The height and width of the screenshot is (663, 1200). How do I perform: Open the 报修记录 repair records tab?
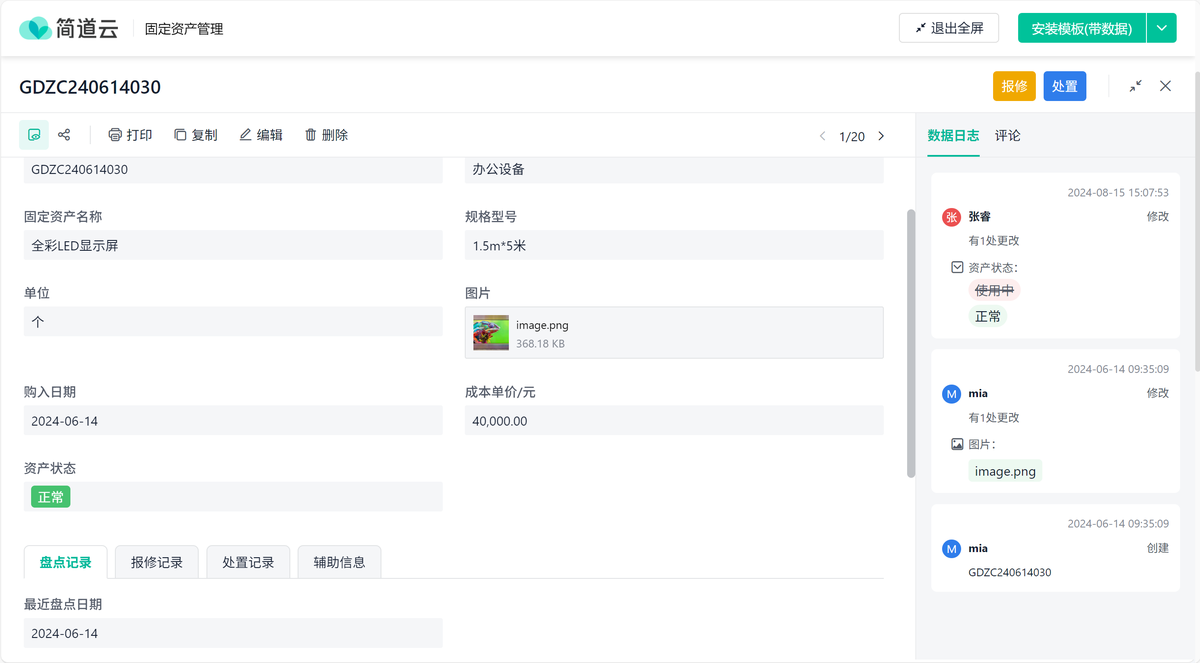156,561
